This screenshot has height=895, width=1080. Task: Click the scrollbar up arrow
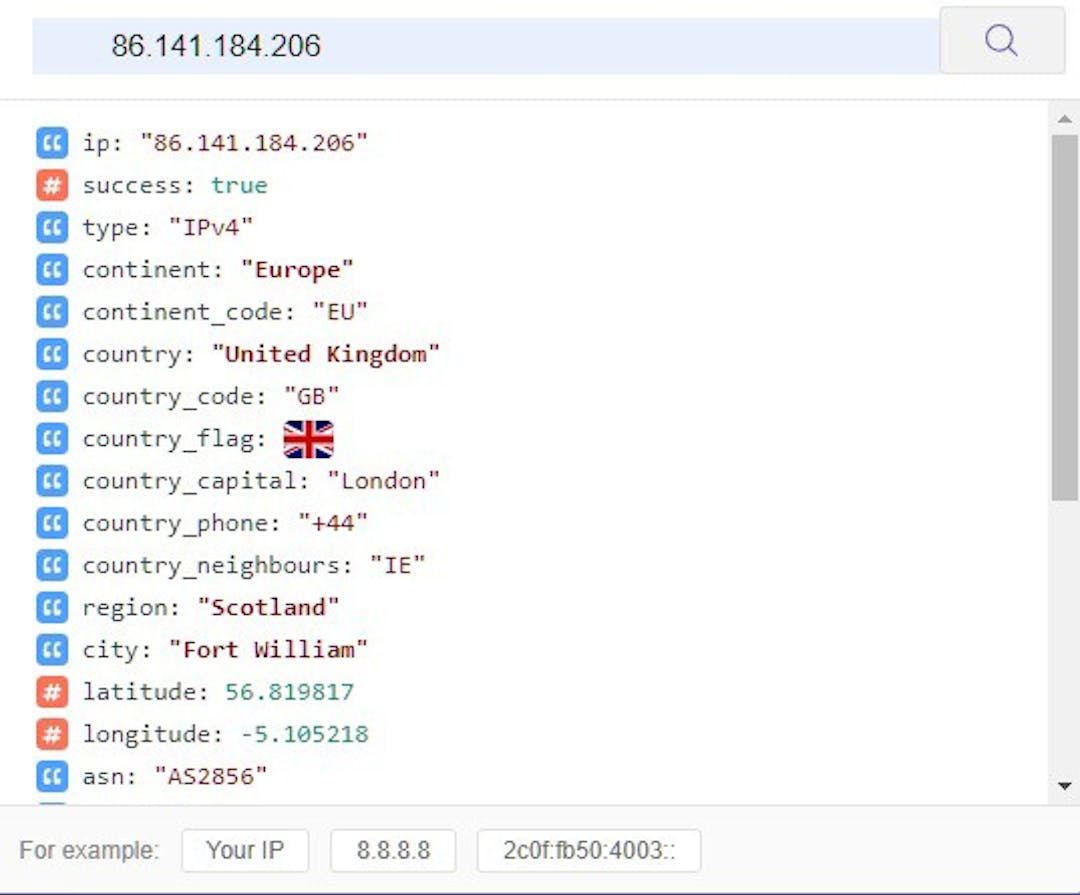point(1065,119)
